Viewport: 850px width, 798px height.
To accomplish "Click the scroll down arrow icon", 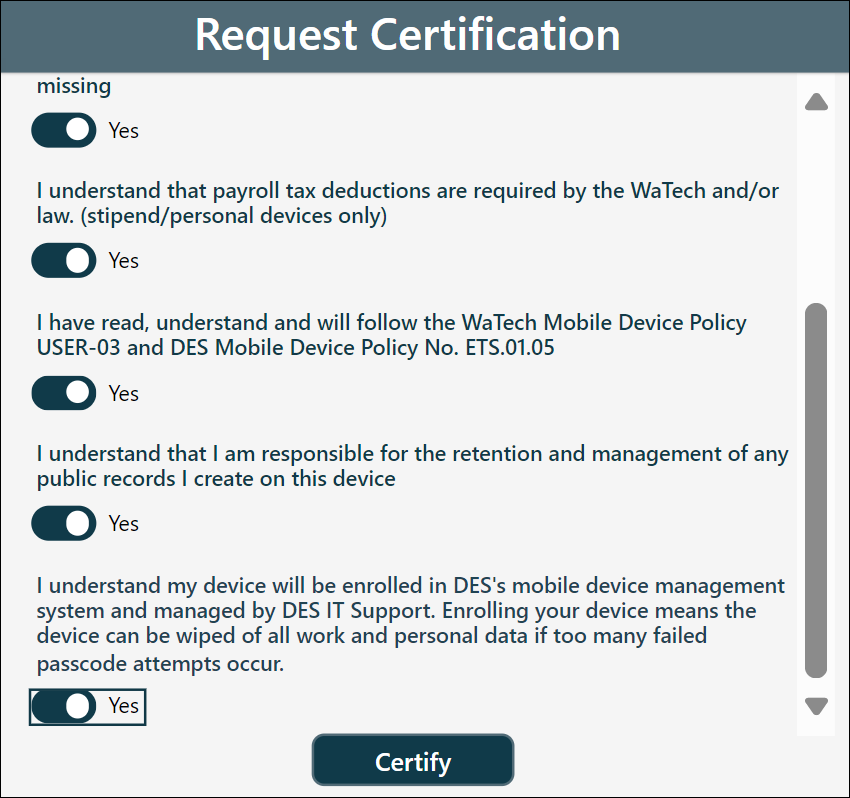I will click(x=816, y=706).
